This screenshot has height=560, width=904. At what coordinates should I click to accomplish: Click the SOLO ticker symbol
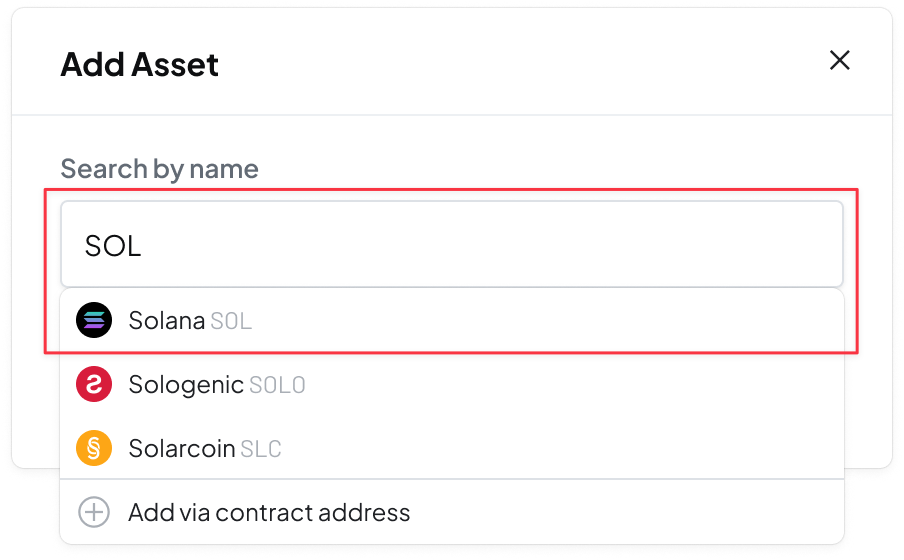coord(277,386)
